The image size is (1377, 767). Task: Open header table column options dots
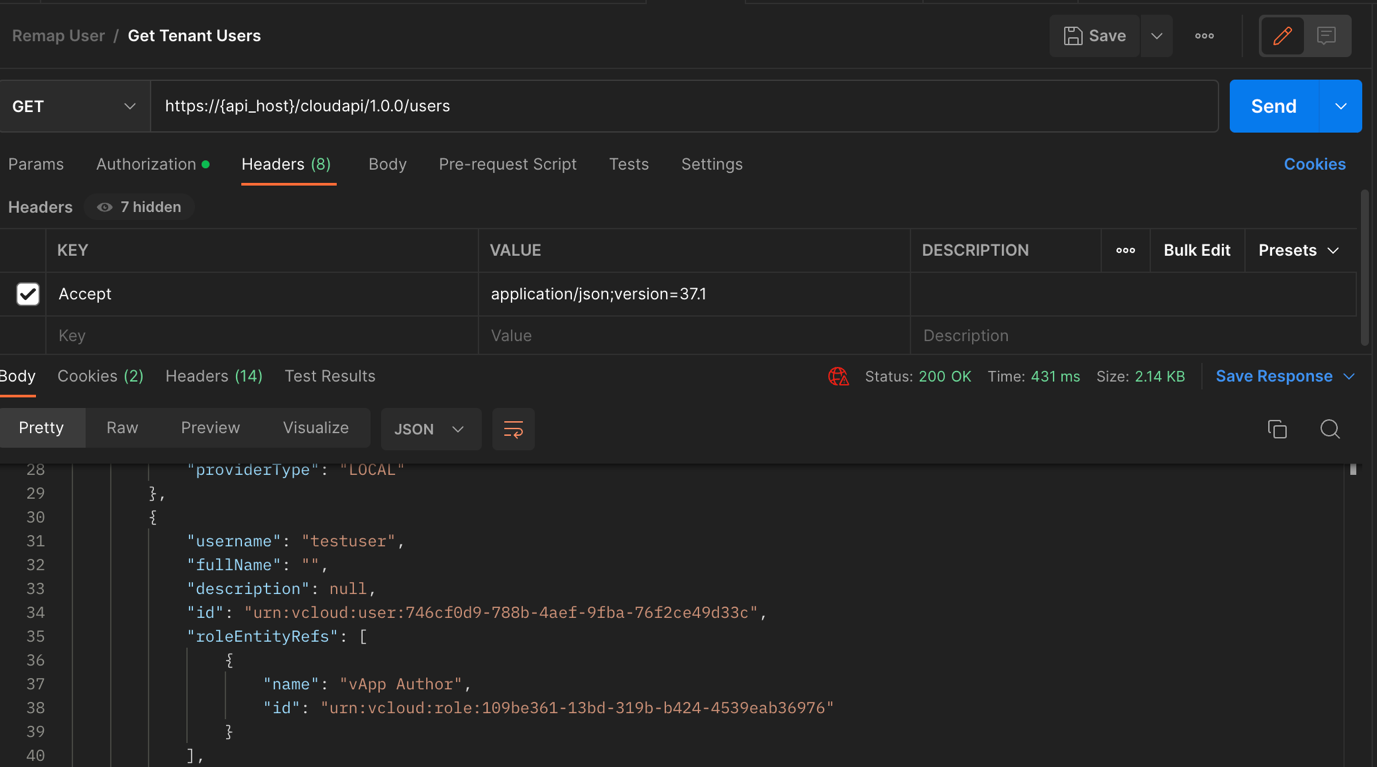1125,251
